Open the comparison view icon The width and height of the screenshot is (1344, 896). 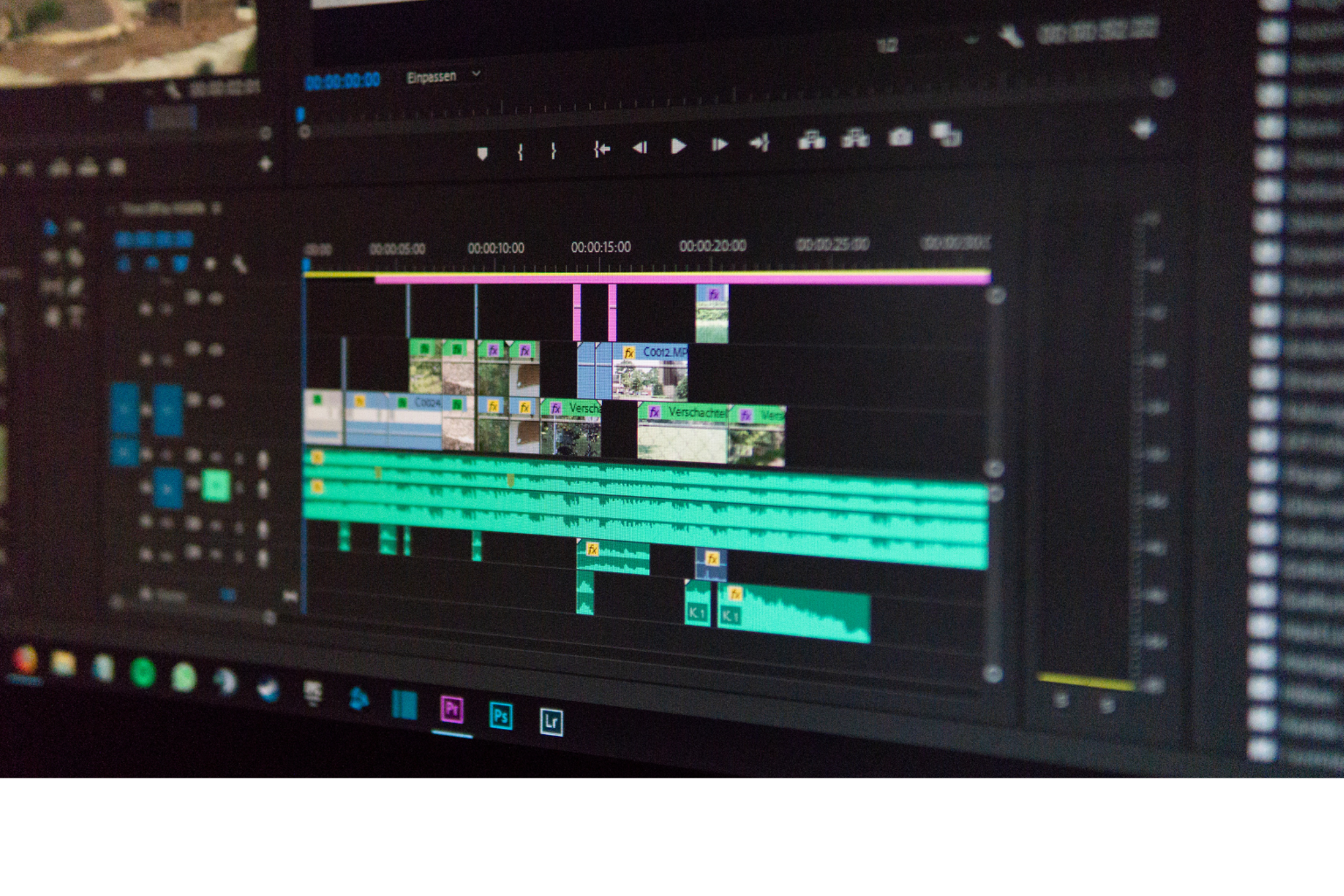click(945, 134)
